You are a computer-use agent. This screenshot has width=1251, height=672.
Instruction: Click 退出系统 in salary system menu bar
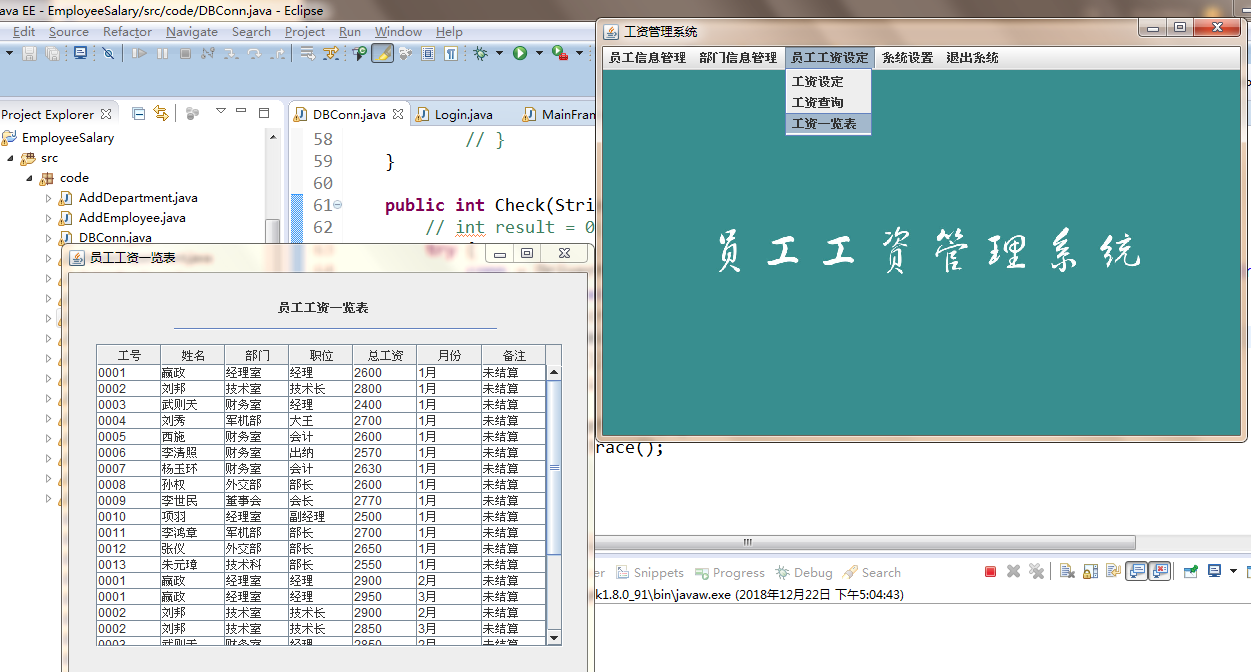click(973, 58)
